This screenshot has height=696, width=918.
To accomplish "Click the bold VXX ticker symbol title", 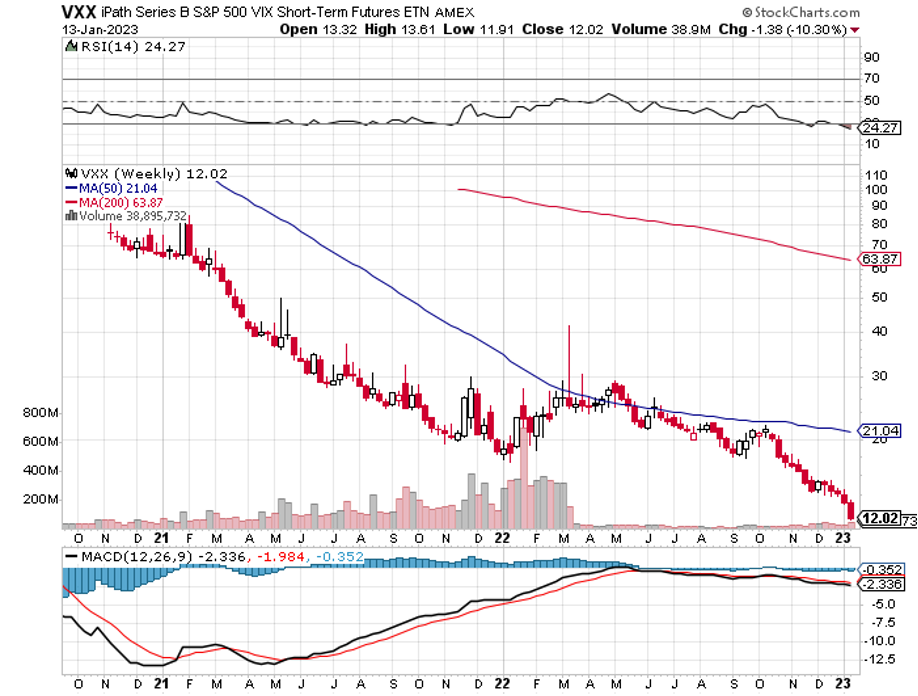I will coord(81,12).
